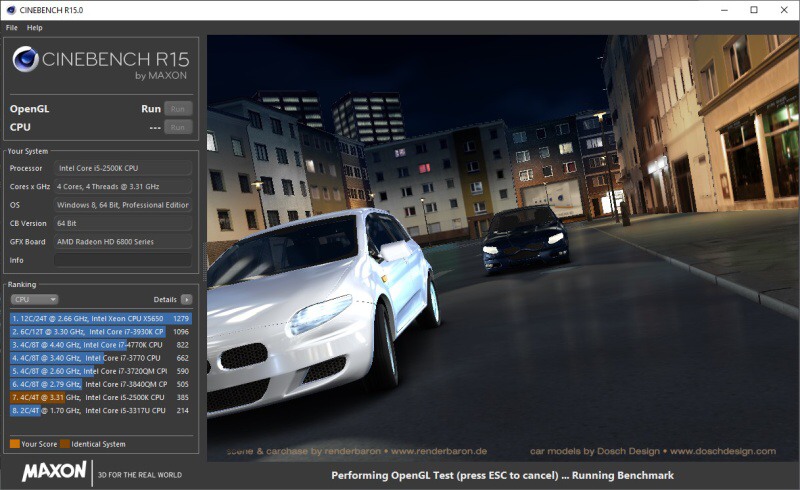Click the GFX Board AMD Radeon field
This screenshot has height=490, width=800.
[123, 241]
